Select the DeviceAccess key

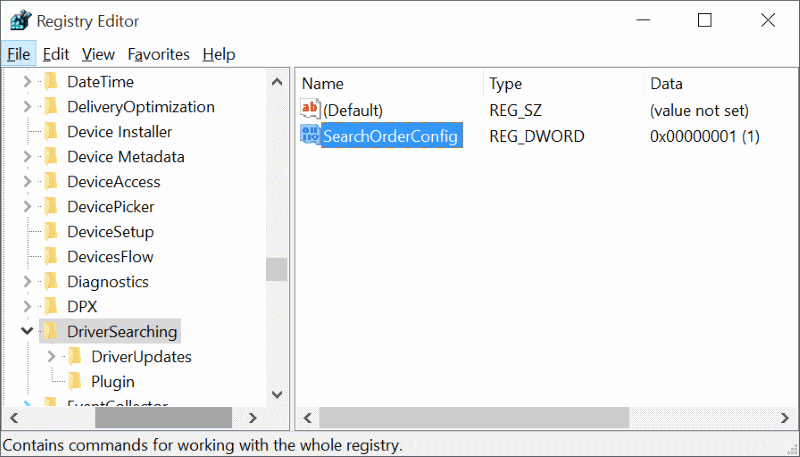point(114,182)
